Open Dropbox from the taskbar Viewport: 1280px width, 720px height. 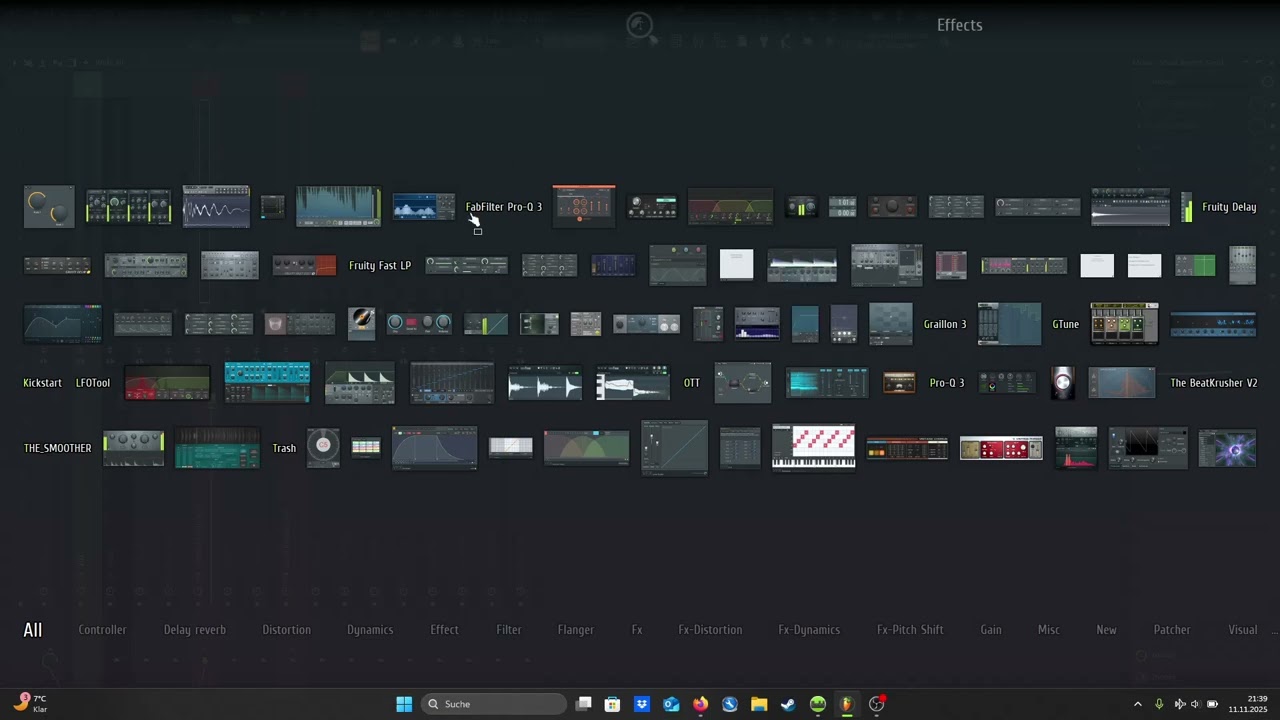(x=642, y=704)
